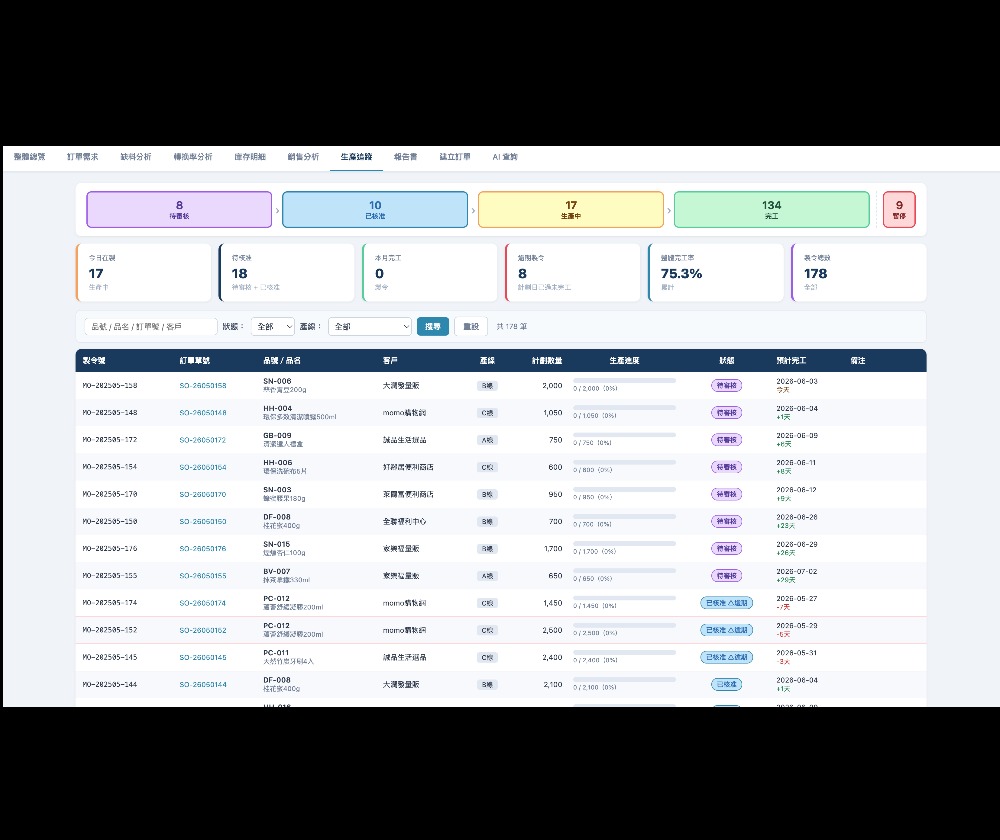Viewport: 1000px width, 840px height.
Task: Switch to the AI 查詢 tab
Action: tap(504, 157)
